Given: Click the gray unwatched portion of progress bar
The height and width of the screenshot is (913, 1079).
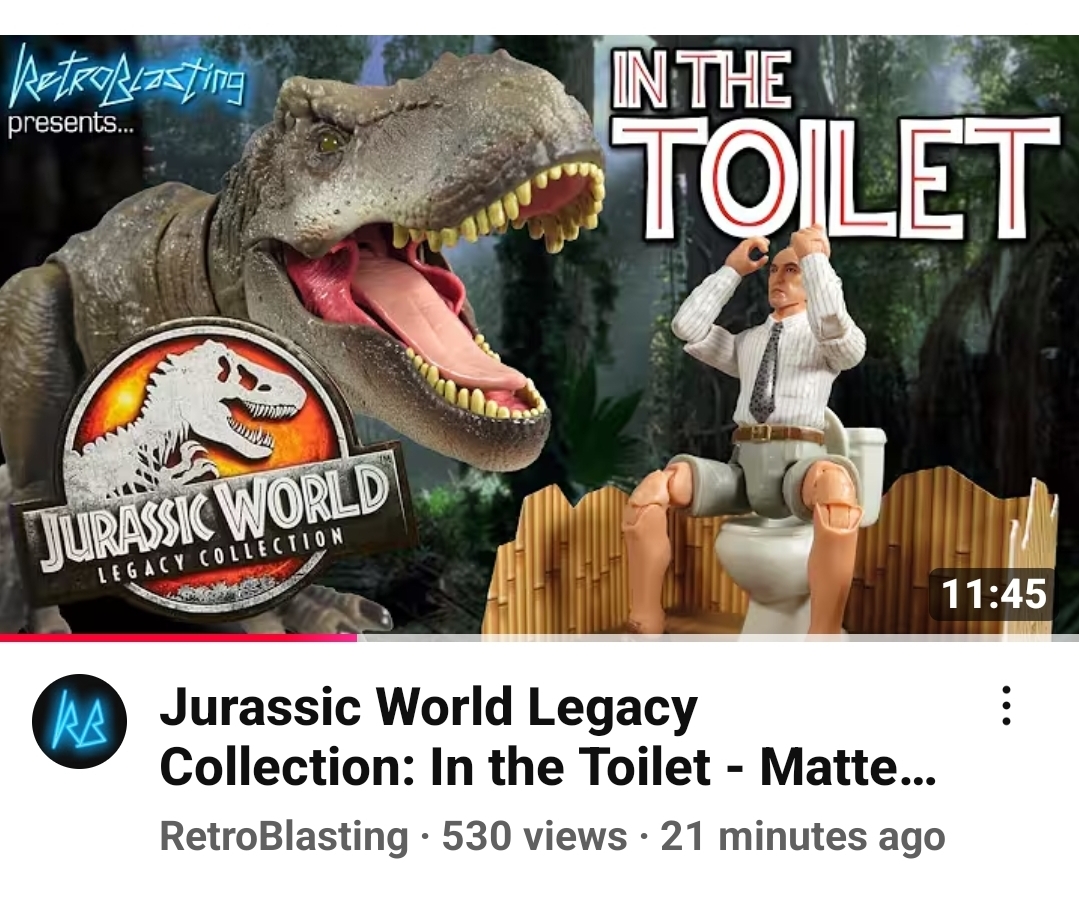Looking at the screenshot, I should (718, 638).
